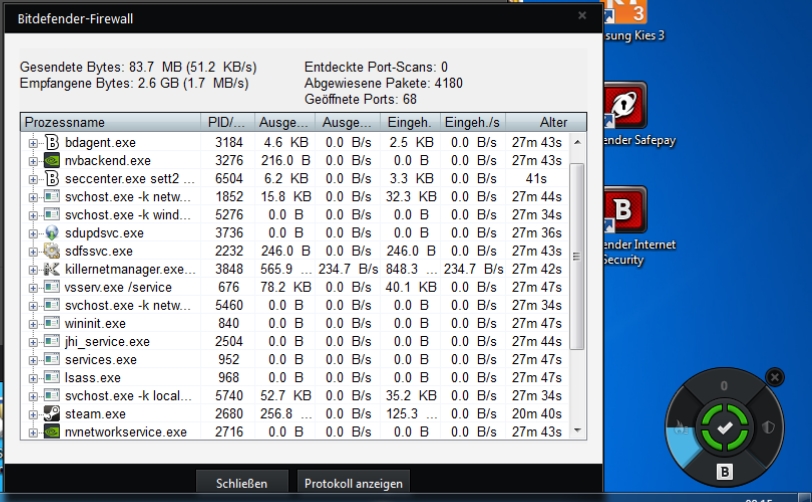Expand the bdagent.exe process row

(33, 143)
